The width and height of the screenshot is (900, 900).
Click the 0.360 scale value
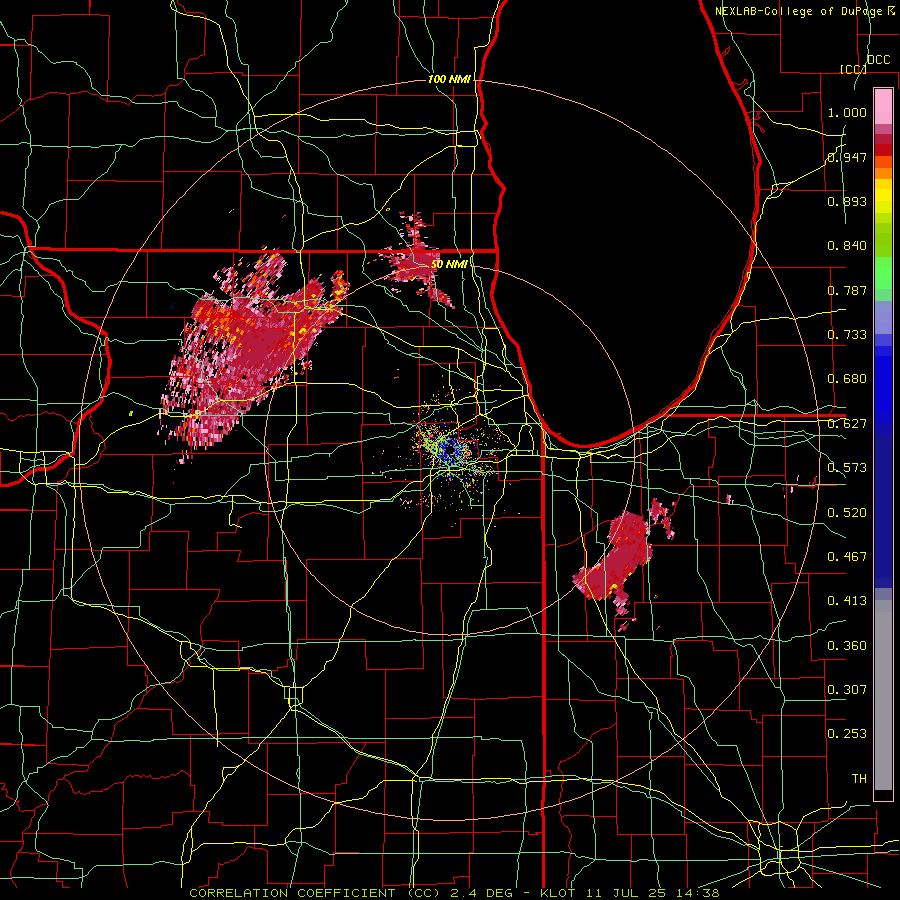tap(847, 645)
